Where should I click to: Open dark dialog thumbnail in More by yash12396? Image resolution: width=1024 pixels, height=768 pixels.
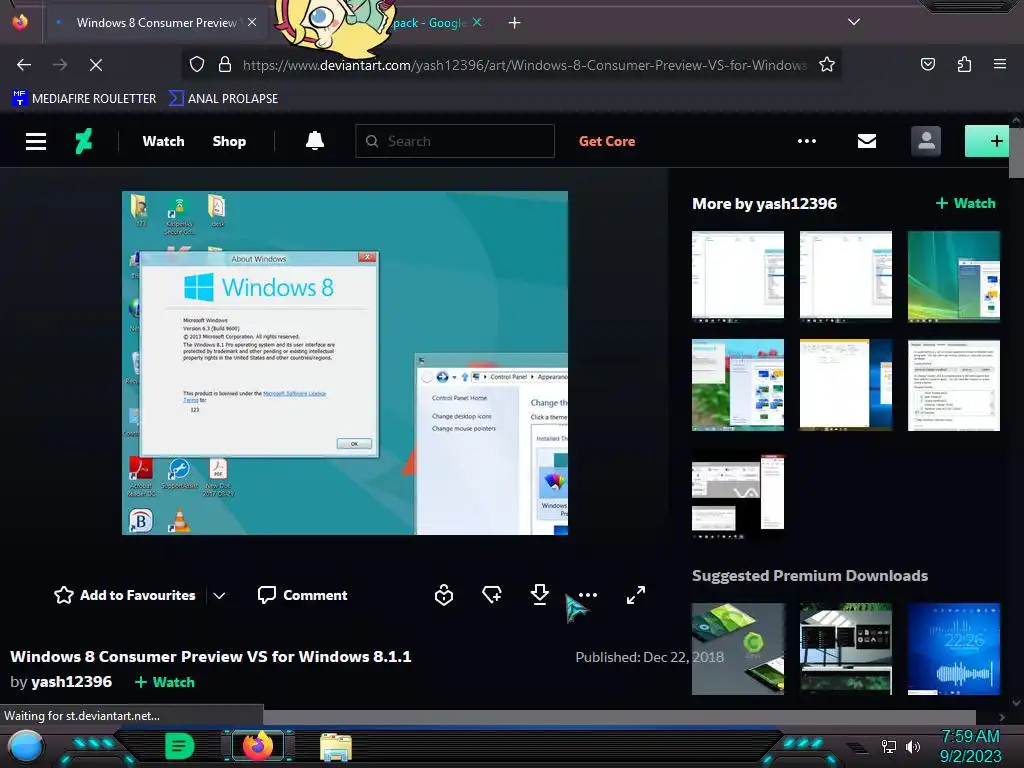click(x=738, y=494)
